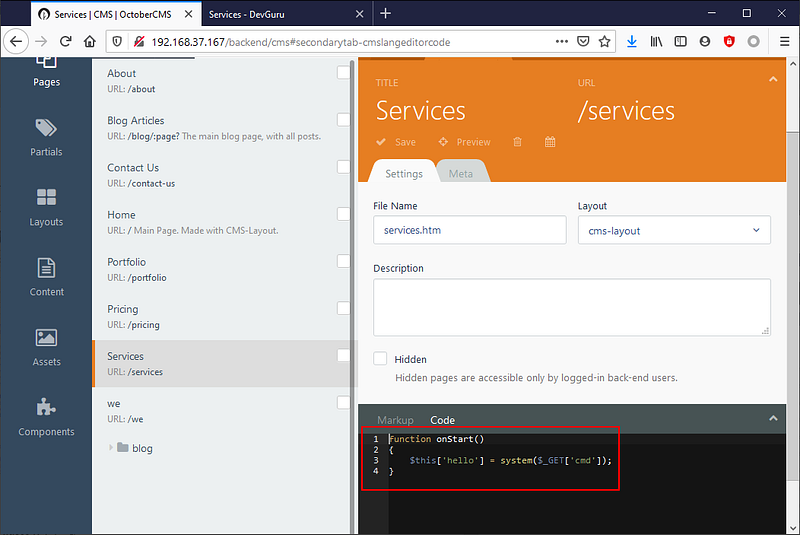Check the Services page checkbox
Screen dimensions: 800x535
coord(343,355)
